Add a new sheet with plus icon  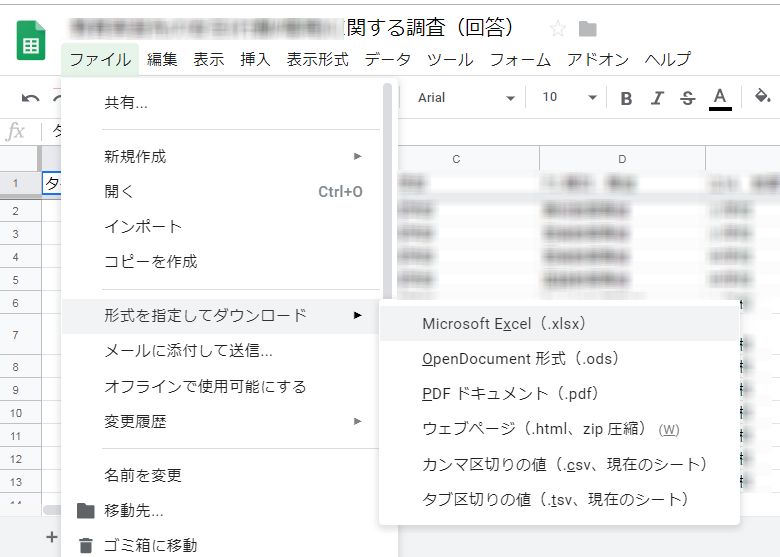click(x=52, y=537)
